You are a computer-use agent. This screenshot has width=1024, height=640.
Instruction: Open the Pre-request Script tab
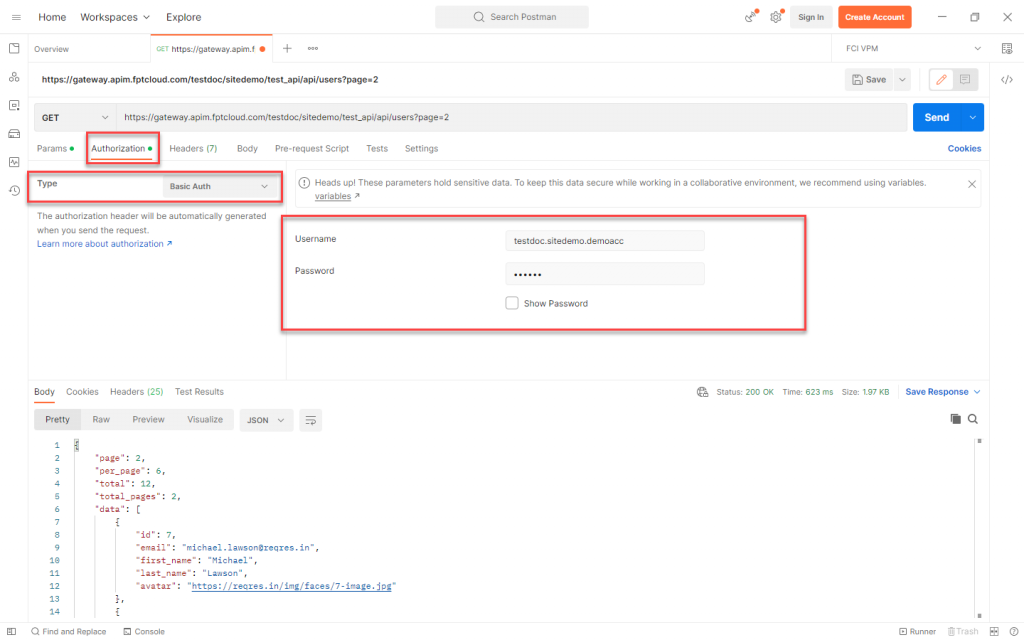312,148
